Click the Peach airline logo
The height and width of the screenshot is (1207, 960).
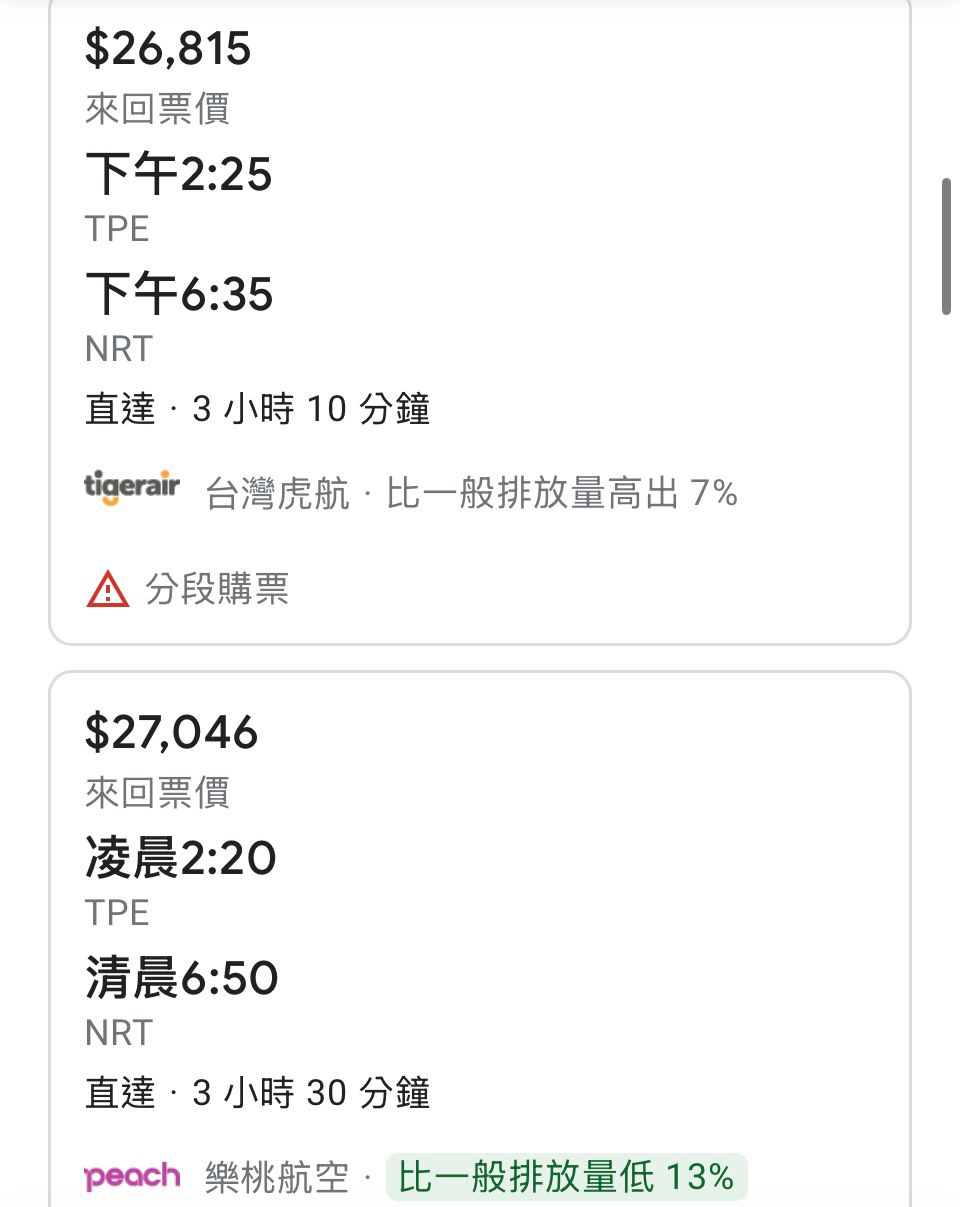pyautogui.click(x=132, y=1177)
